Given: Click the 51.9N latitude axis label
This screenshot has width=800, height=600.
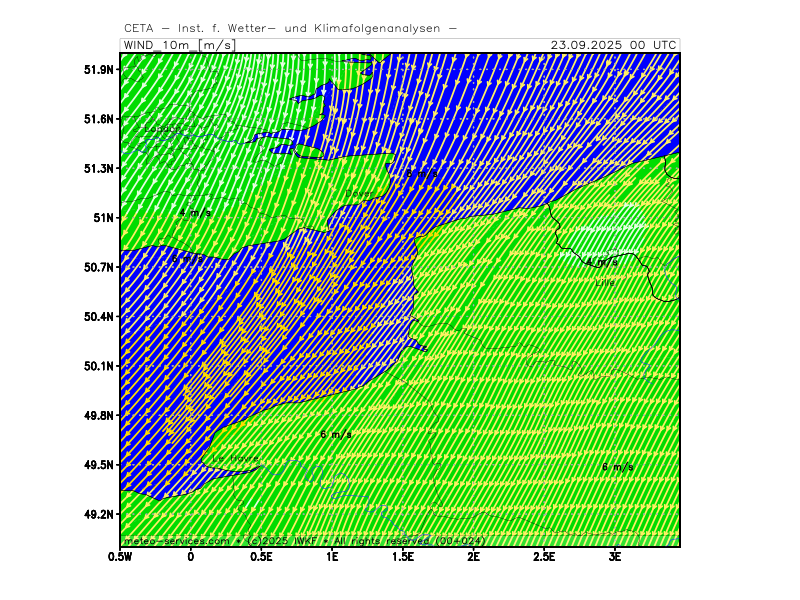Looking at the screenshot, I should click(x=98, y=70).
